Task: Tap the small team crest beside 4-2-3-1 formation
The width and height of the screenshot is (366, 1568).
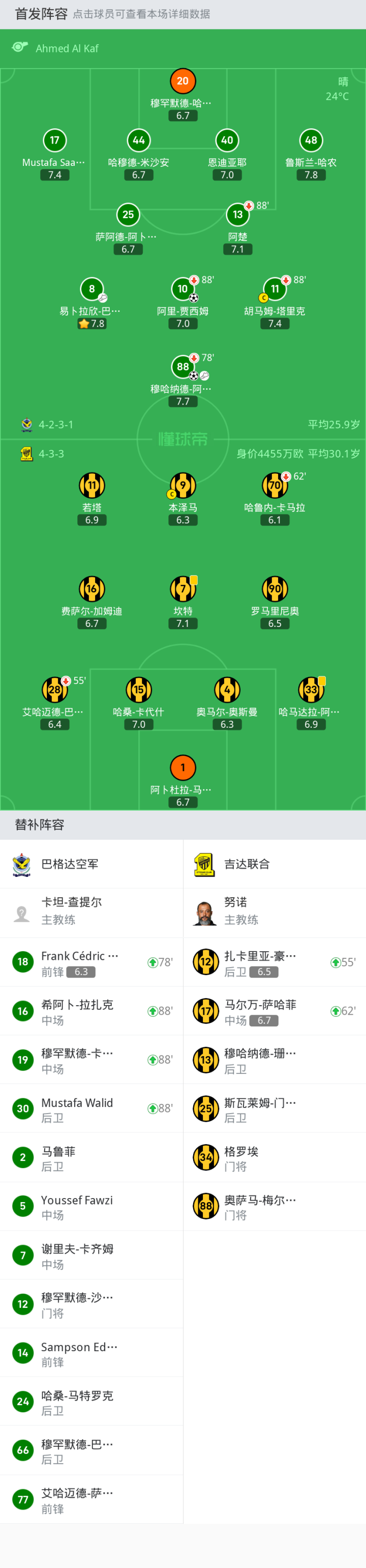Action: click(26, 425)
